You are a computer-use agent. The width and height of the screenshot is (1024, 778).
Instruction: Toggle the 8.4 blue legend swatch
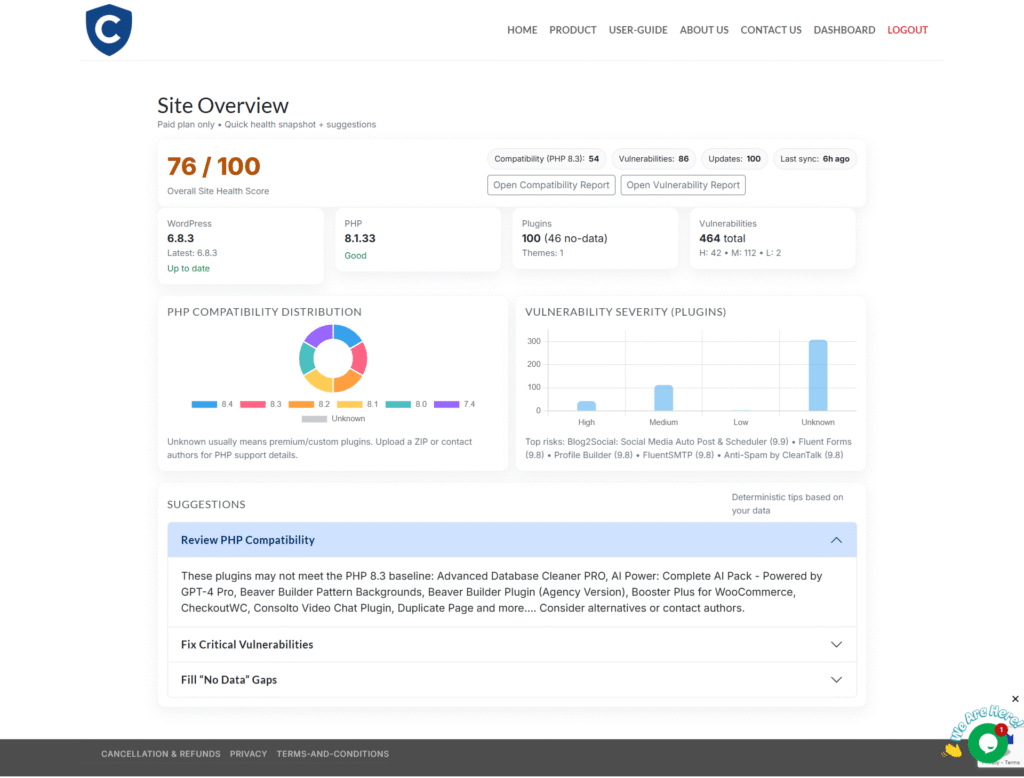[x=204, y=404]
